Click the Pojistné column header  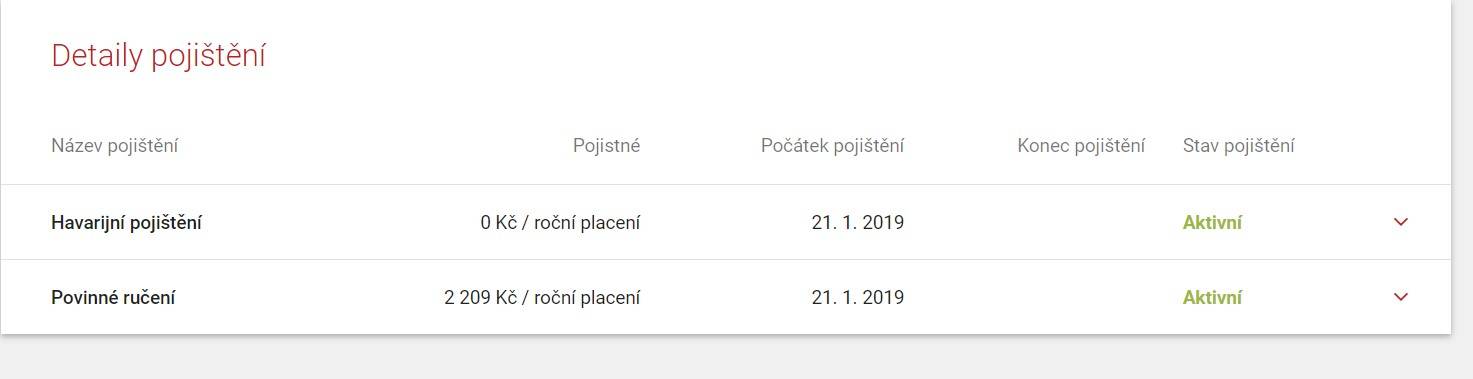click(x=606, y=146)
